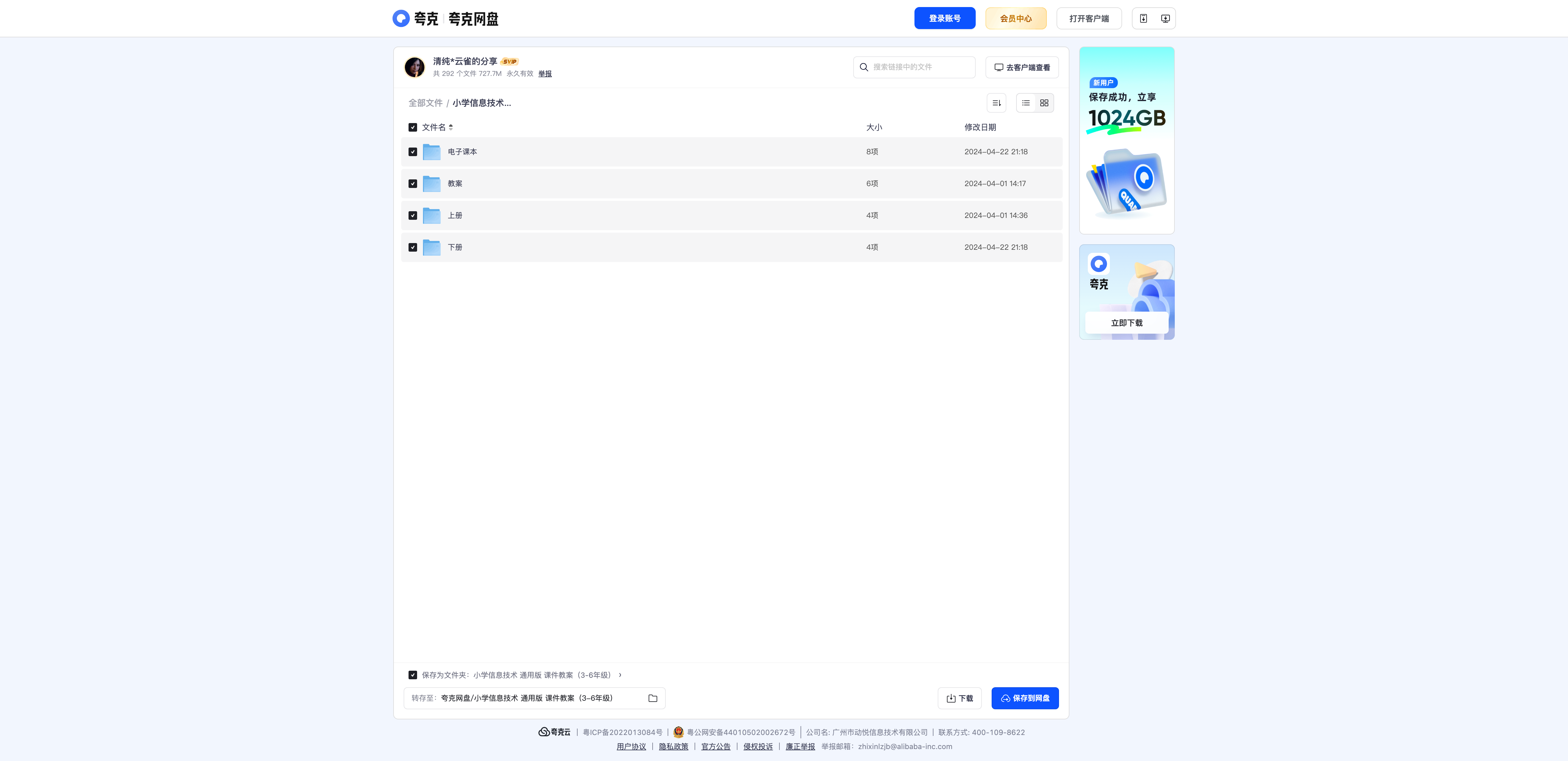The image size is (1568, 761).
Task: Click the 举报 link
Action: [x=545, y=73]
